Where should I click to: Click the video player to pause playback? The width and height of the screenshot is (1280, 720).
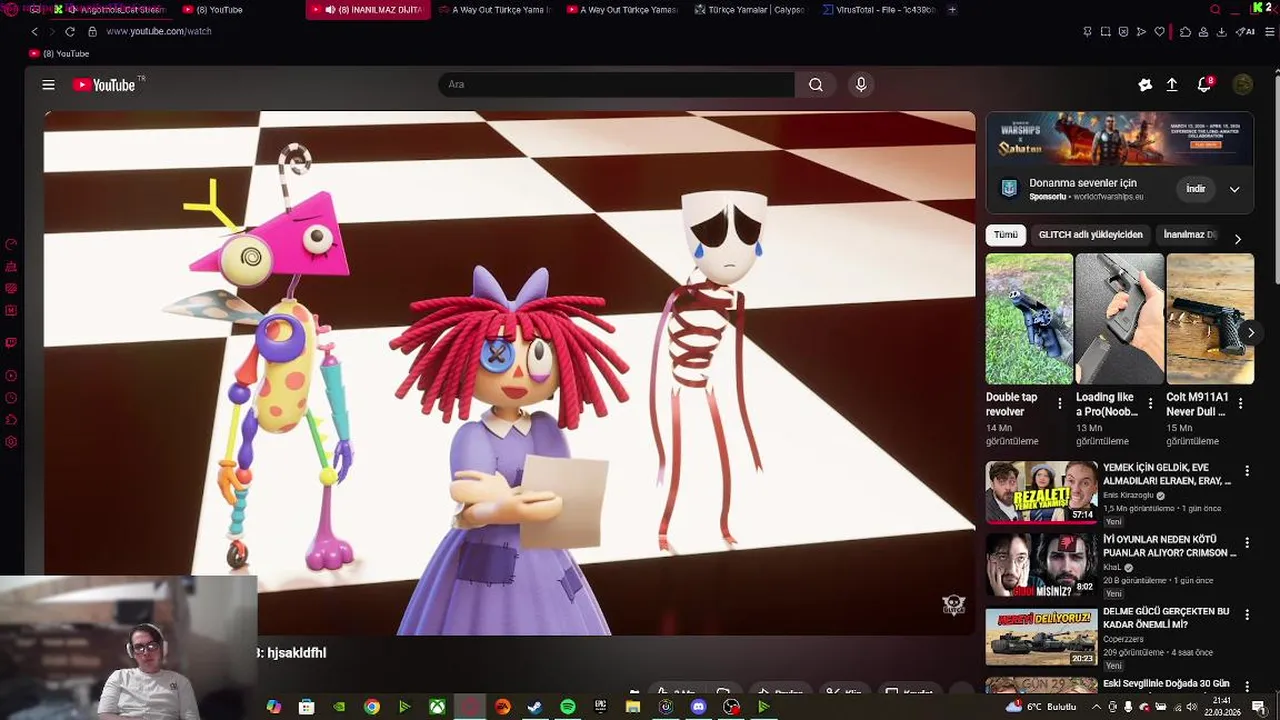click(509, 372)
